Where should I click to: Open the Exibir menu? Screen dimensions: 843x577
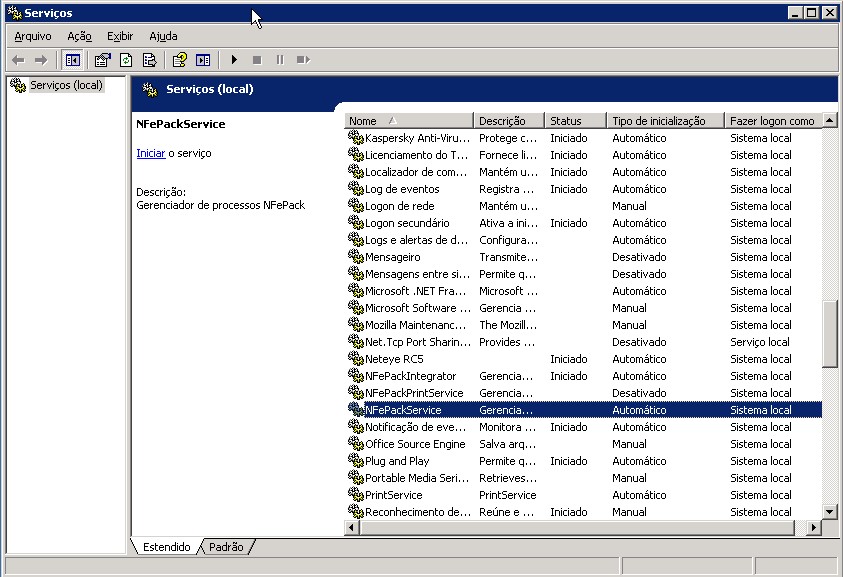120,36
